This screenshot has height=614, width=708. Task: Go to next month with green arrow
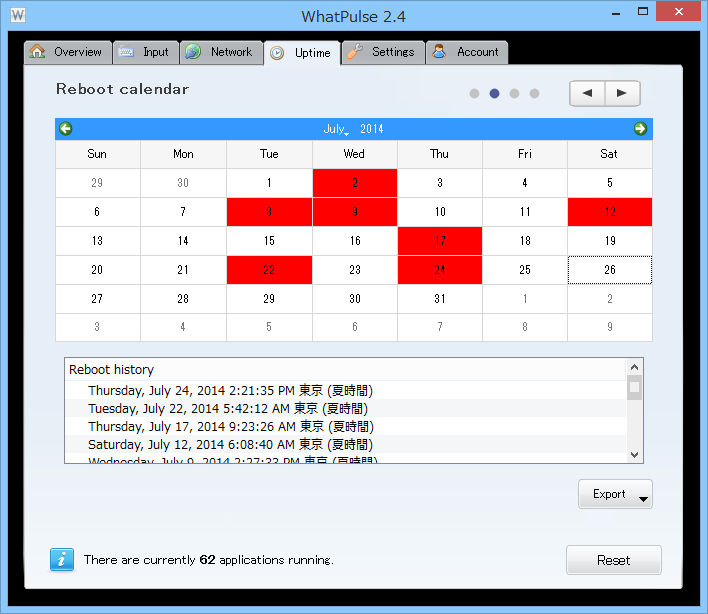[x=640, y=129]
